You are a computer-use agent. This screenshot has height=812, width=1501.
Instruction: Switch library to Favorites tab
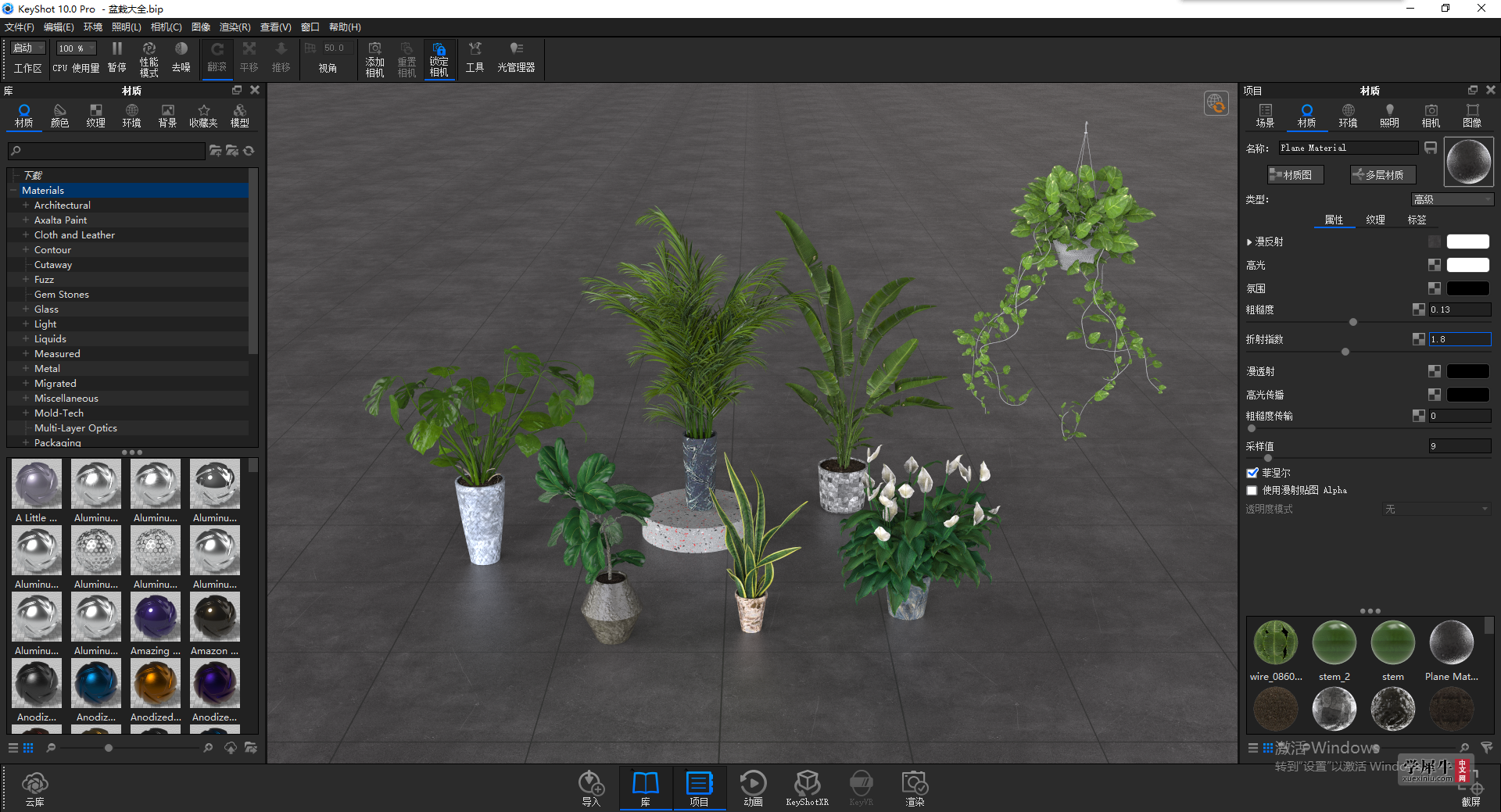203,116
